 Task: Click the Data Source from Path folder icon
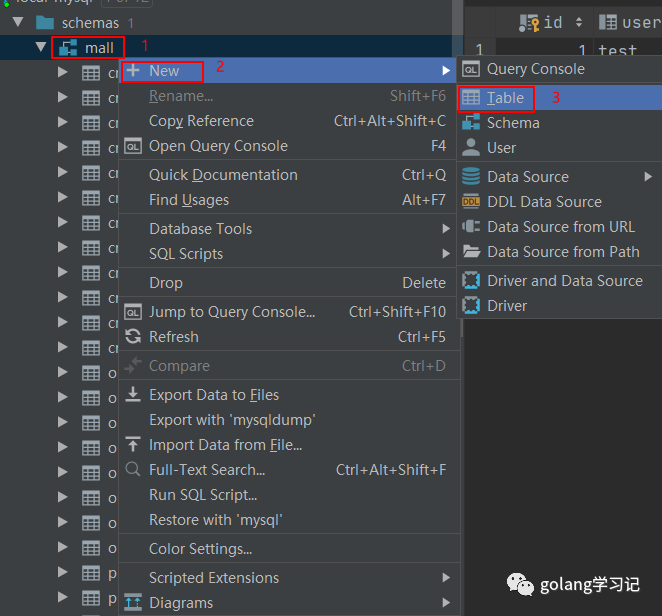click(471, 252)
